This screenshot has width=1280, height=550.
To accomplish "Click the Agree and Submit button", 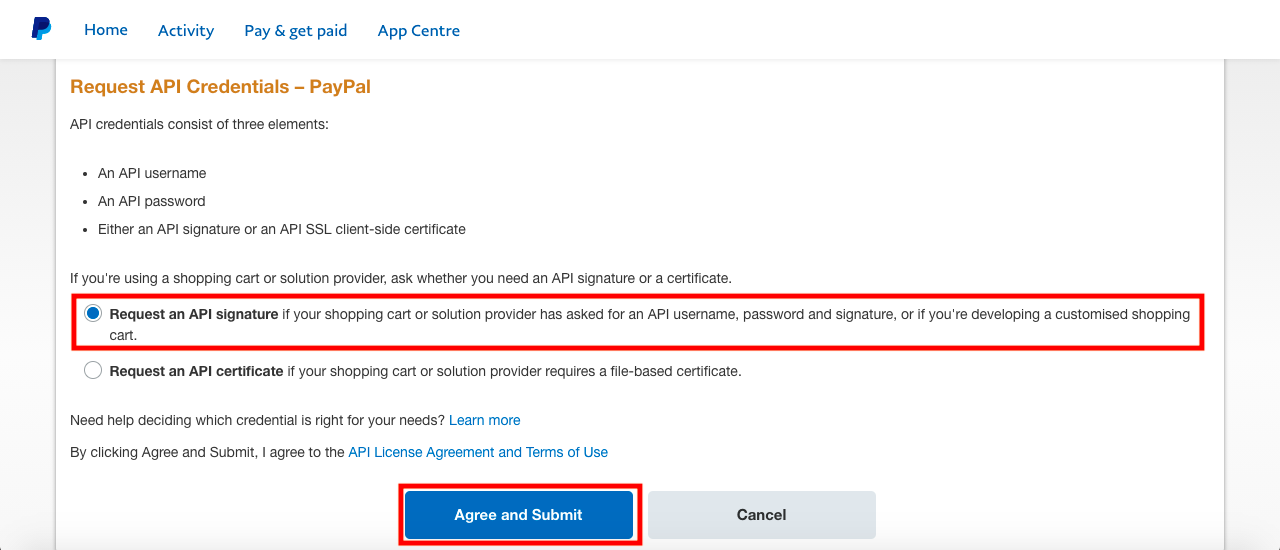I will coord(519,515).
